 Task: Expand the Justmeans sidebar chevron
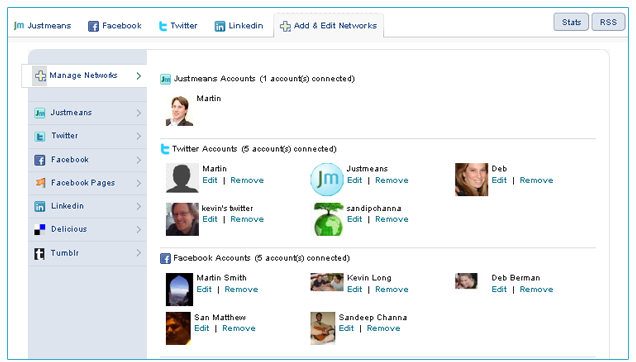click(139, 113)
